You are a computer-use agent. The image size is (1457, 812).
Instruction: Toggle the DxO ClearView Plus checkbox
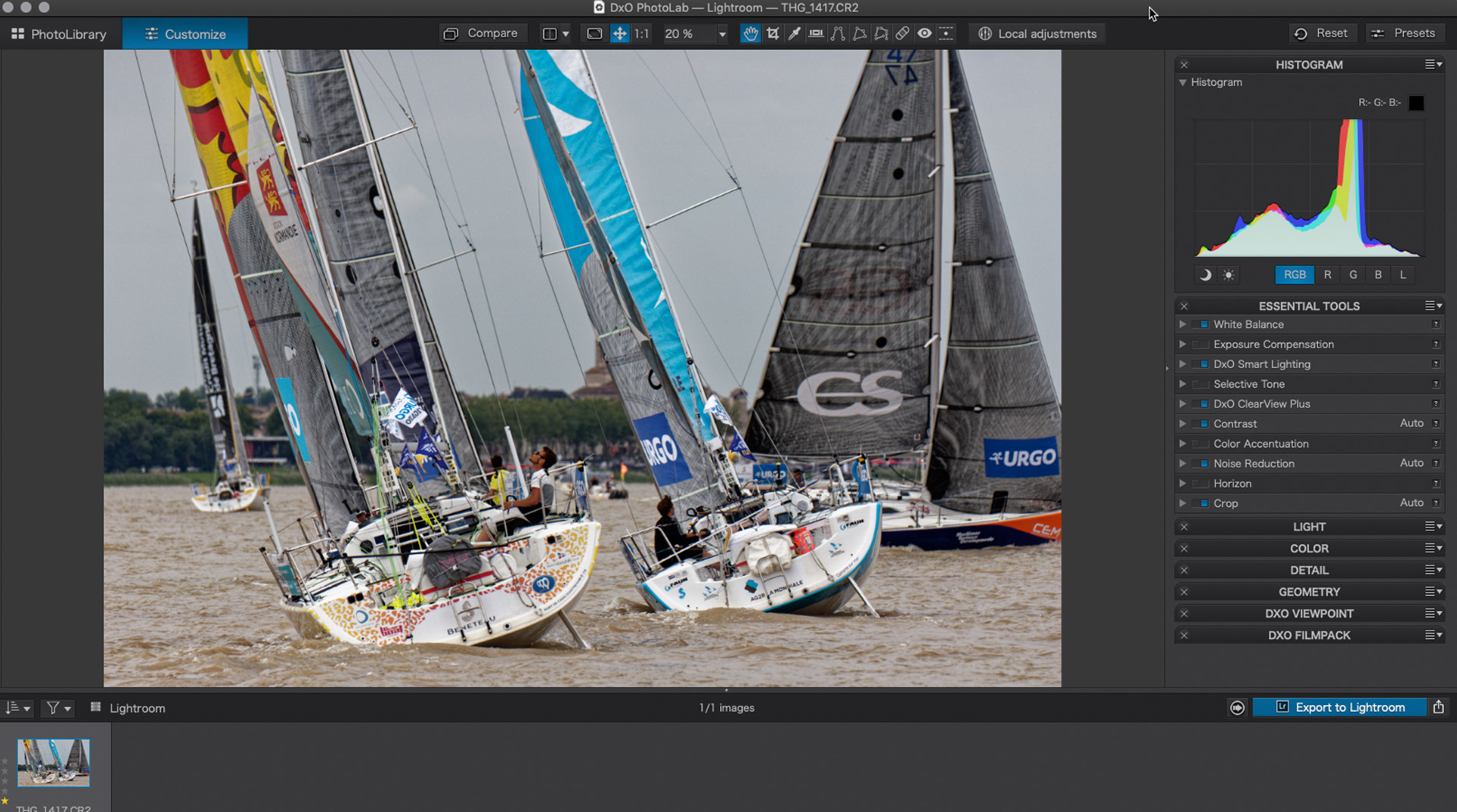(1204, 404)
